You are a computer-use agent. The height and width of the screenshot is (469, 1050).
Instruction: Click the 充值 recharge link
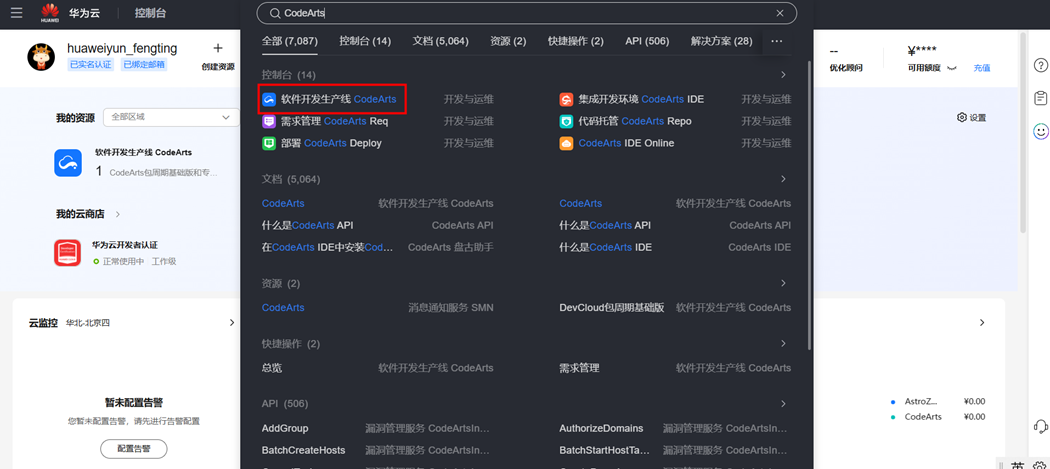982,68
